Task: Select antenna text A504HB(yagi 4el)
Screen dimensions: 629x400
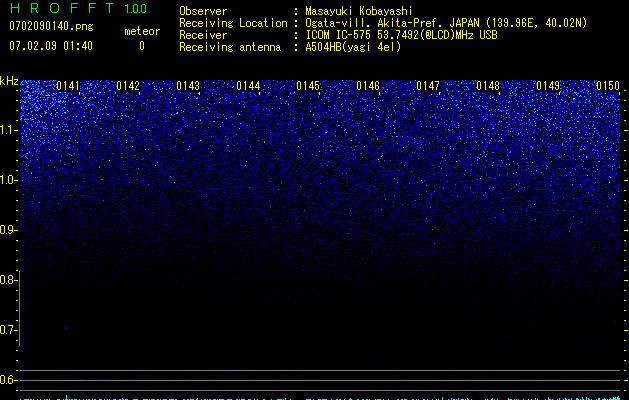Action: tap(353, 47)
